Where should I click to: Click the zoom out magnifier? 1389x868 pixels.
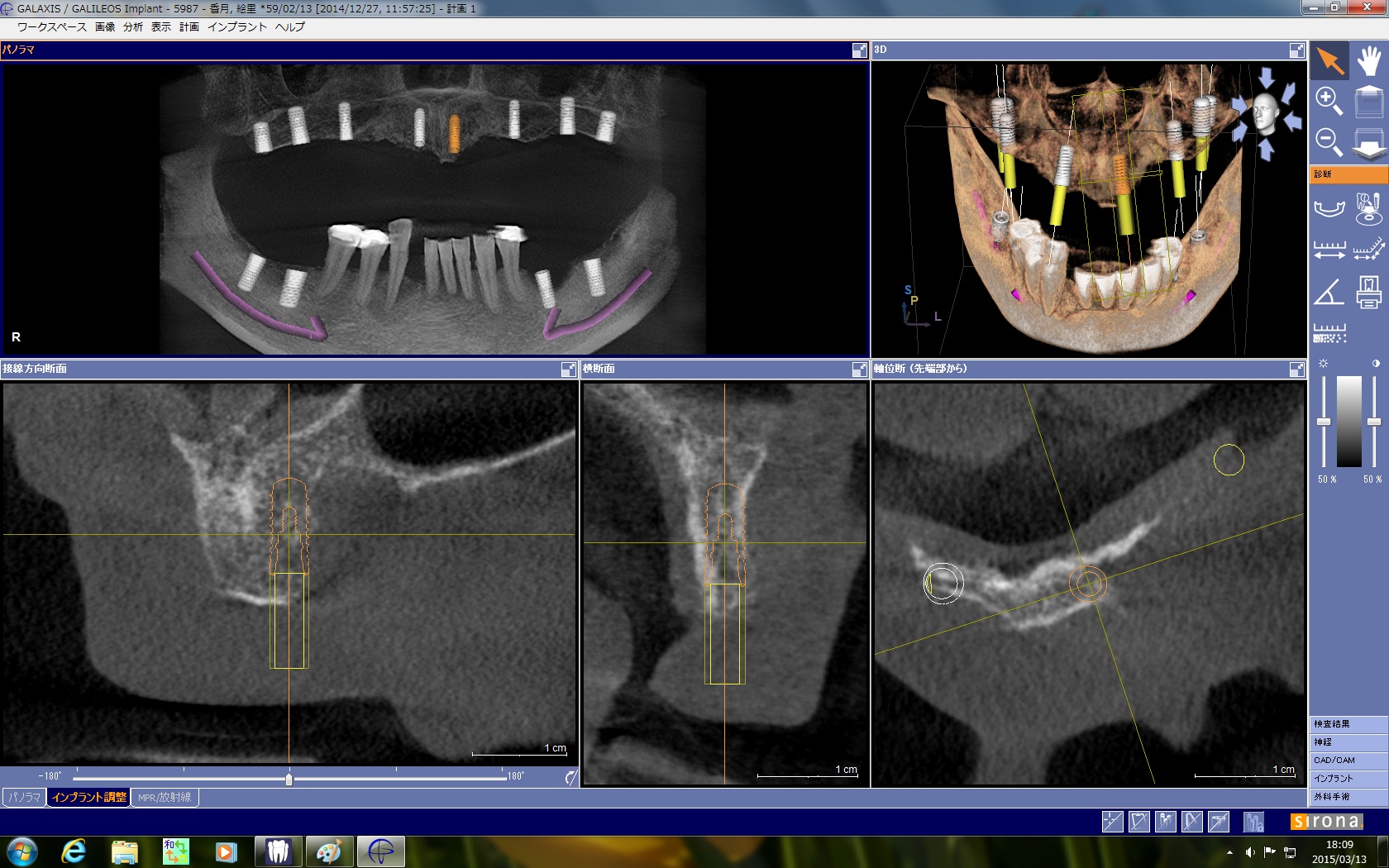point(1329,141)
